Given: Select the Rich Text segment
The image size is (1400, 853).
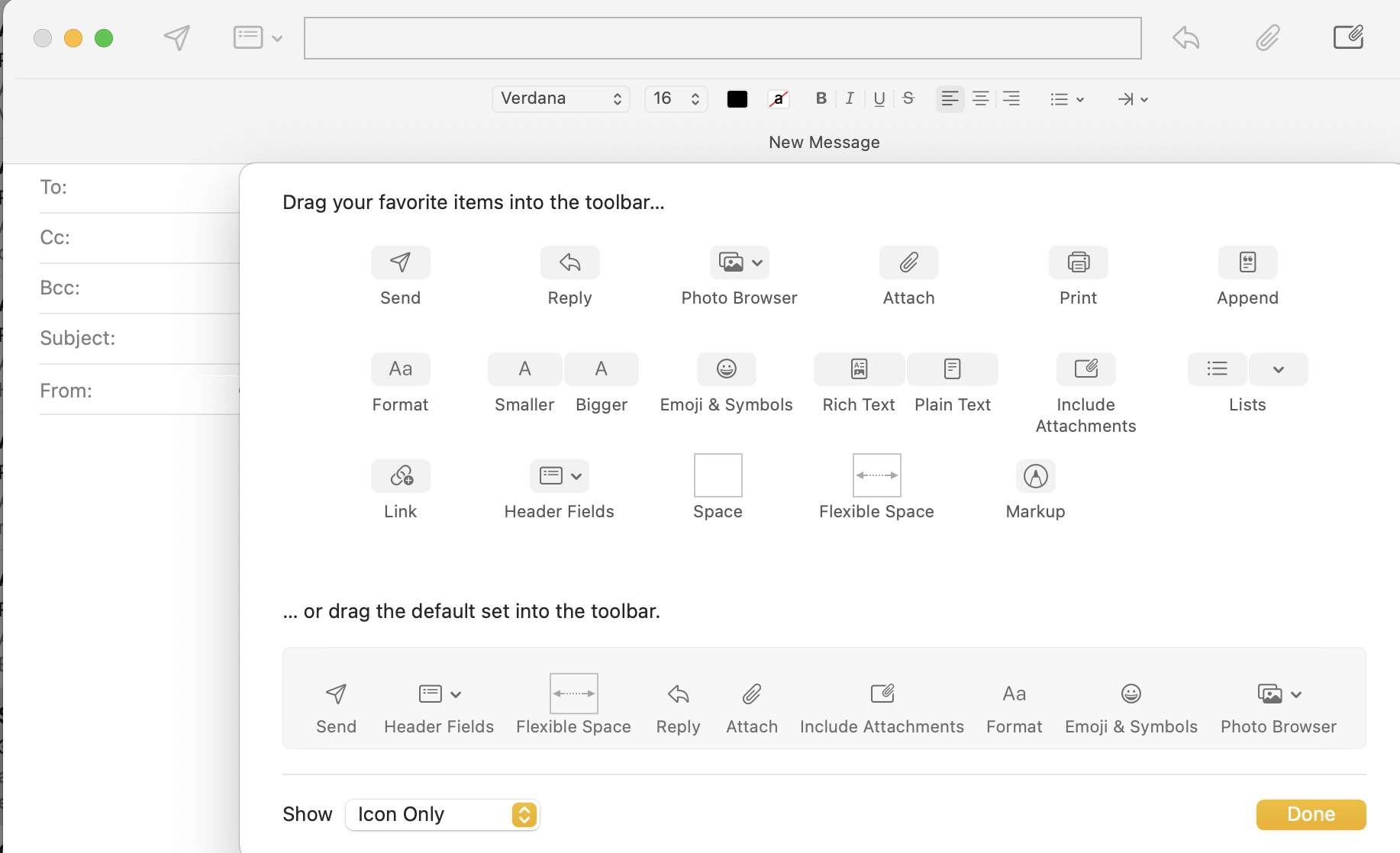Looking at the screenshot, I should tap(860, 369).
